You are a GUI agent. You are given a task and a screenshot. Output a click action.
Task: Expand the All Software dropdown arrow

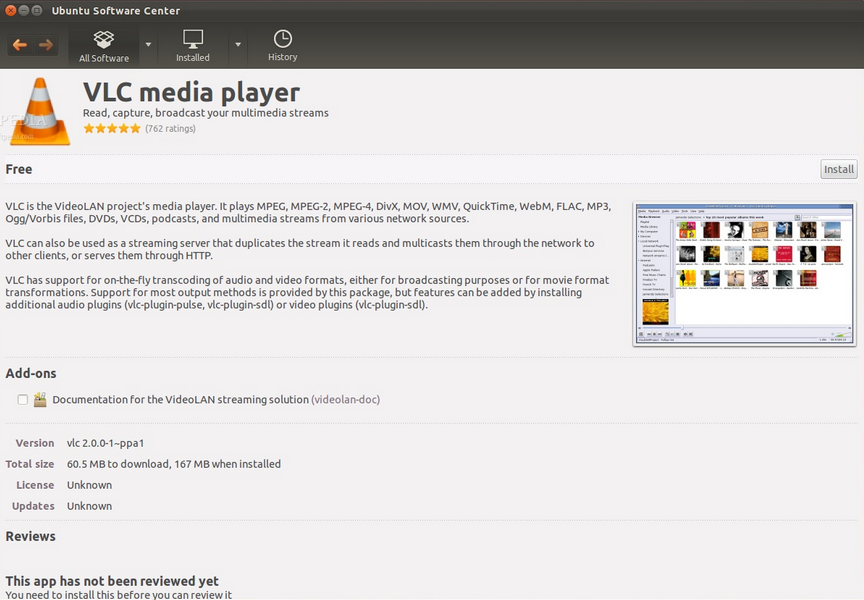148,45
